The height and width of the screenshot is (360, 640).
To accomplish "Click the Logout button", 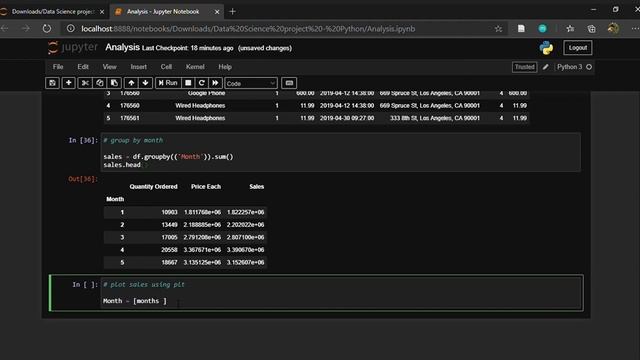I will pos(578,48).
